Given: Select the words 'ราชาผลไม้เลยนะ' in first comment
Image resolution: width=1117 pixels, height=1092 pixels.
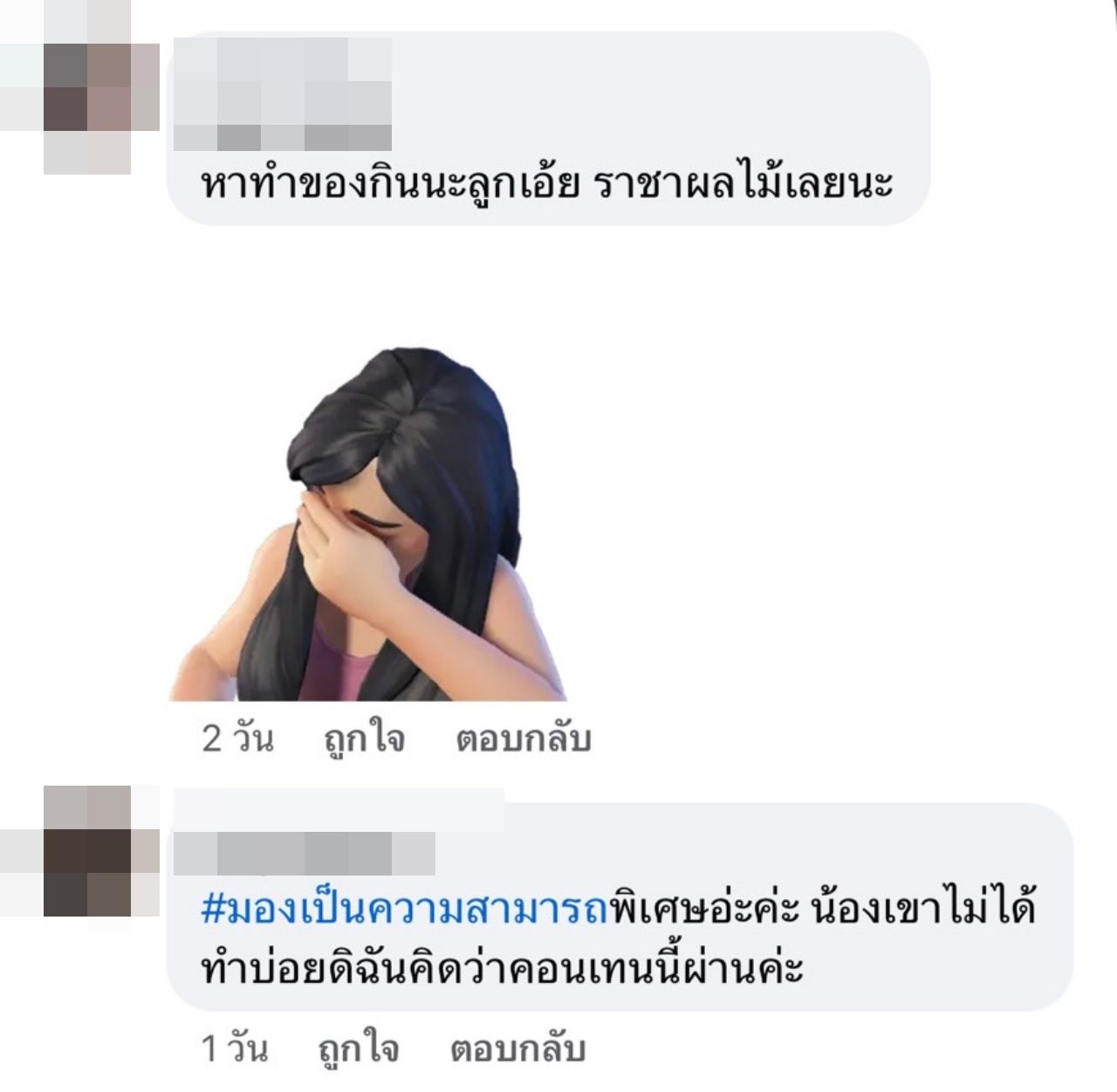Looking at the screenshot, I should pos(744,182).
